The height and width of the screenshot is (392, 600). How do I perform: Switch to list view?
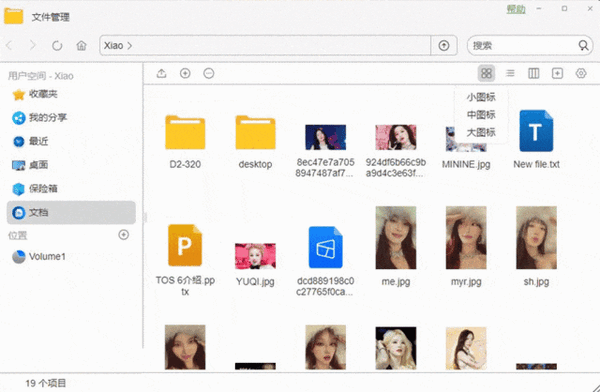click(x=510, y=73)
